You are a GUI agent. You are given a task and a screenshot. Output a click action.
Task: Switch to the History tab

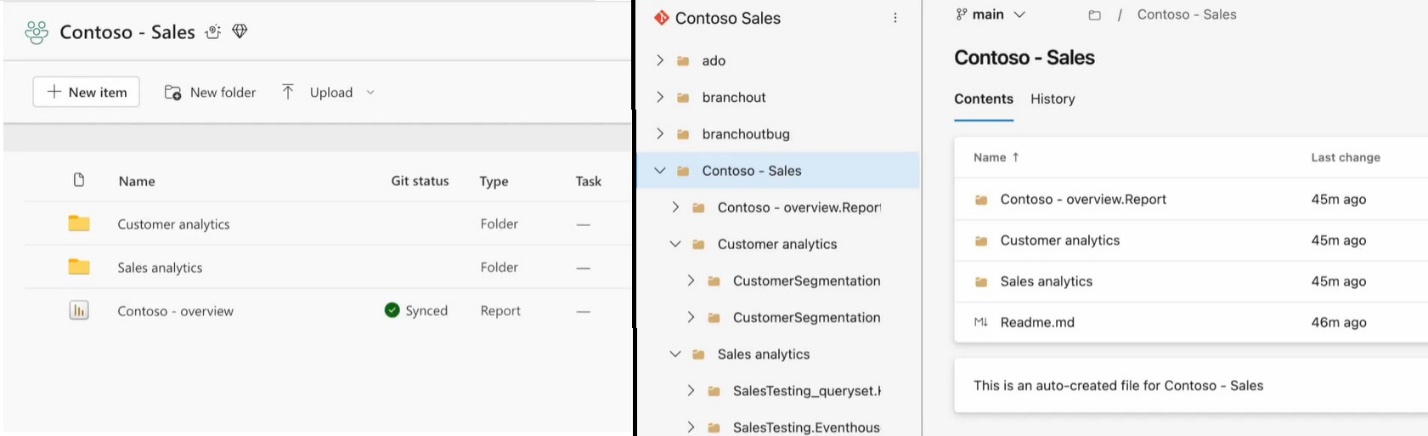pos(1053,99)
